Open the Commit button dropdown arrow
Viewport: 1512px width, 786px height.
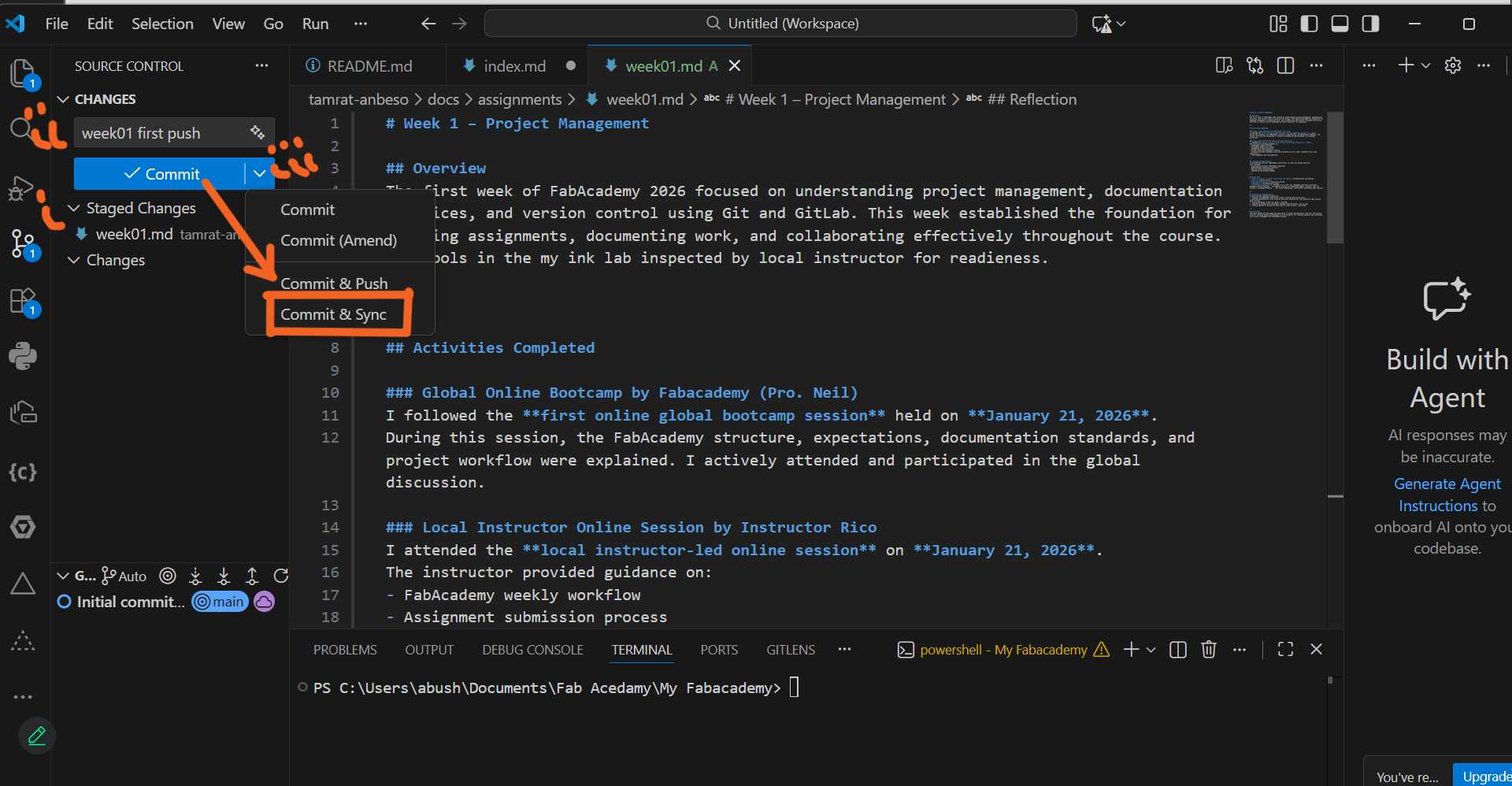(258, 173)
